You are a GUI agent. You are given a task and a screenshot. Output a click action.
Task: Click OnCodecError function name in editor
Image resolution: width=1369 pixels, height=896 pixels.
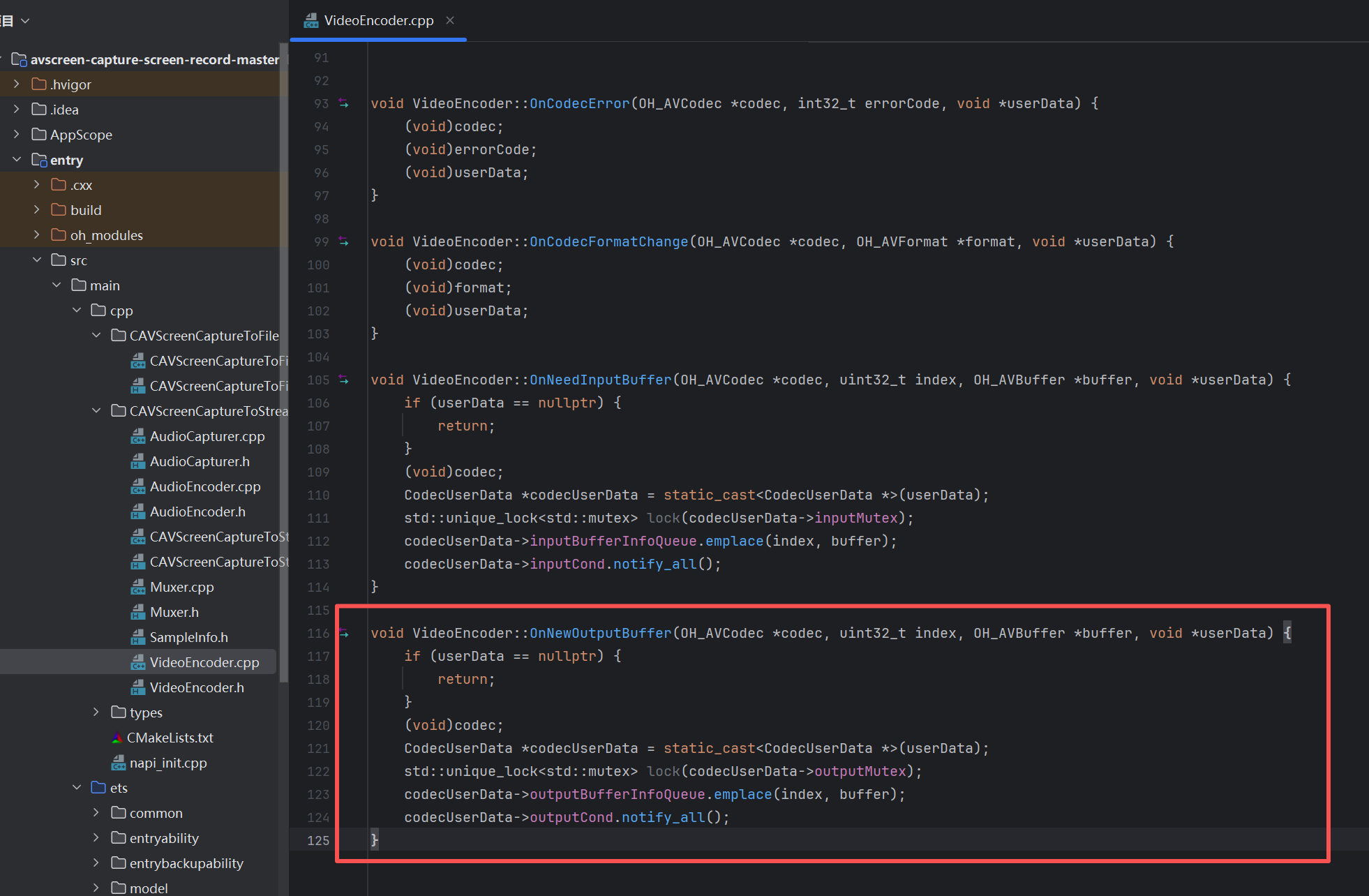point(579,103)
